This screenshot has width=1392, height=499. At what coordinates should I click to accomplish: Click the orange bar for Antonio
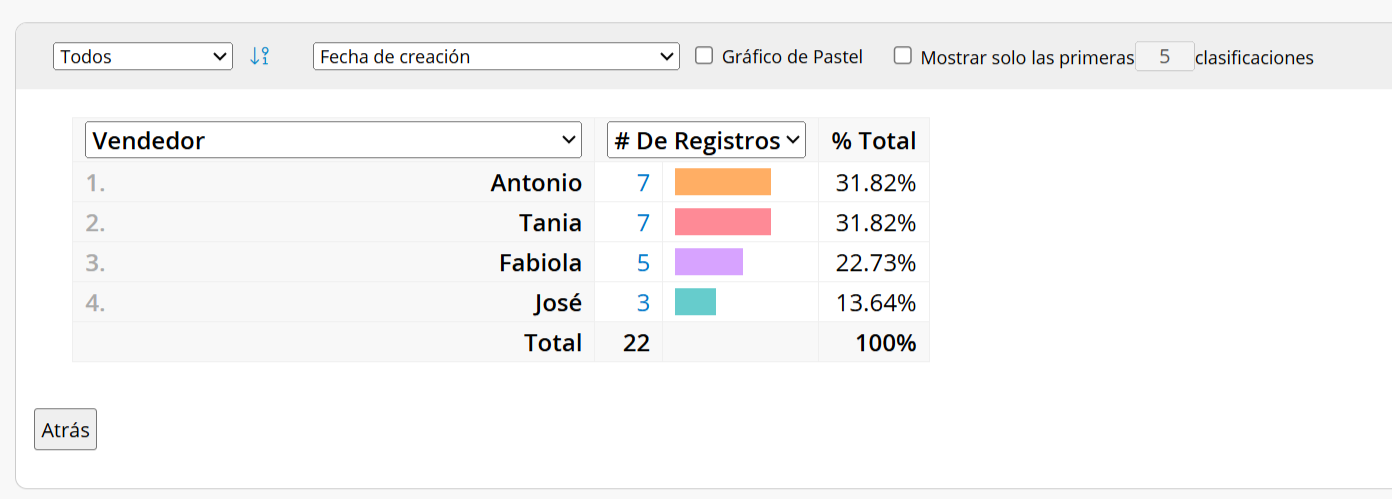point(723,182)
